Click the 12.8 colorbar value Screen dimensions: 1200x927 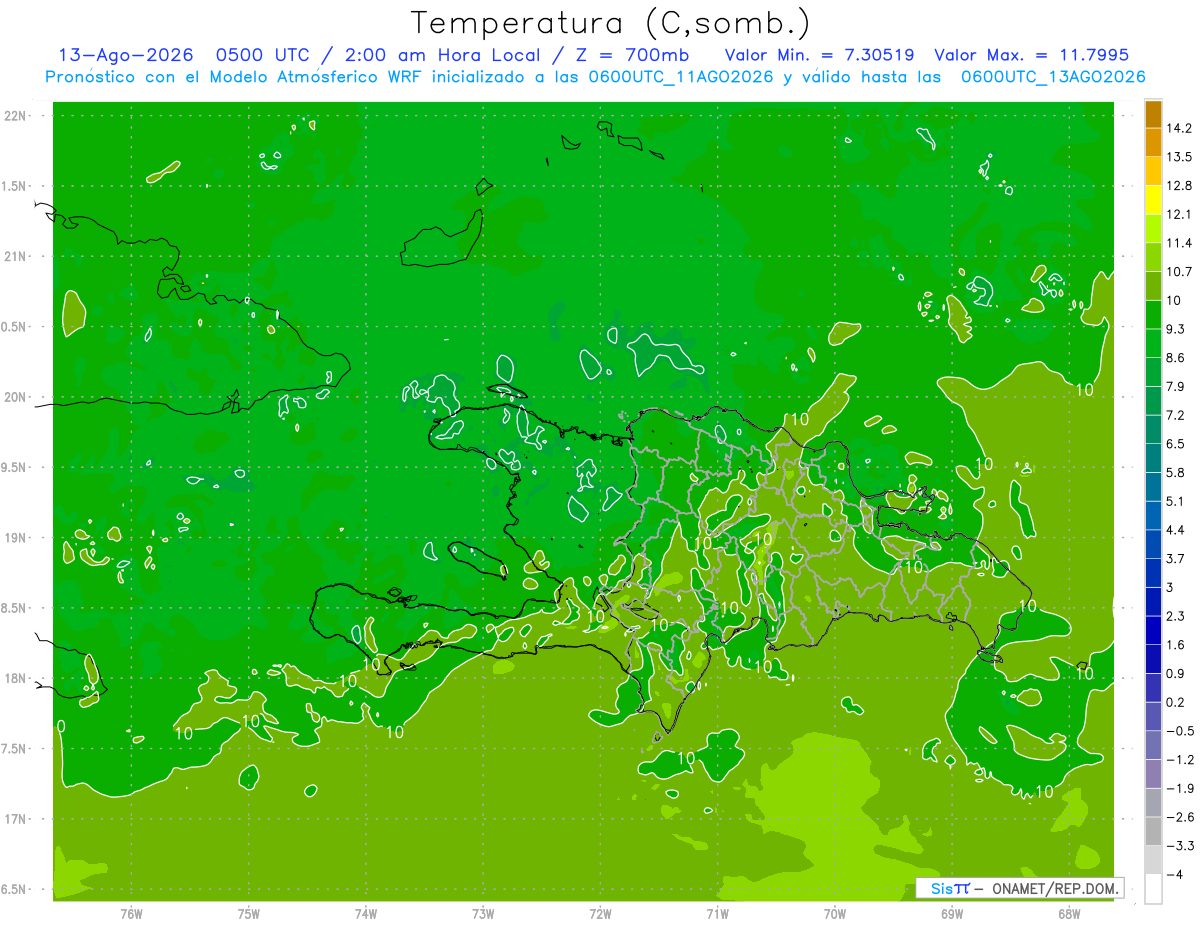coord(1180,186)
